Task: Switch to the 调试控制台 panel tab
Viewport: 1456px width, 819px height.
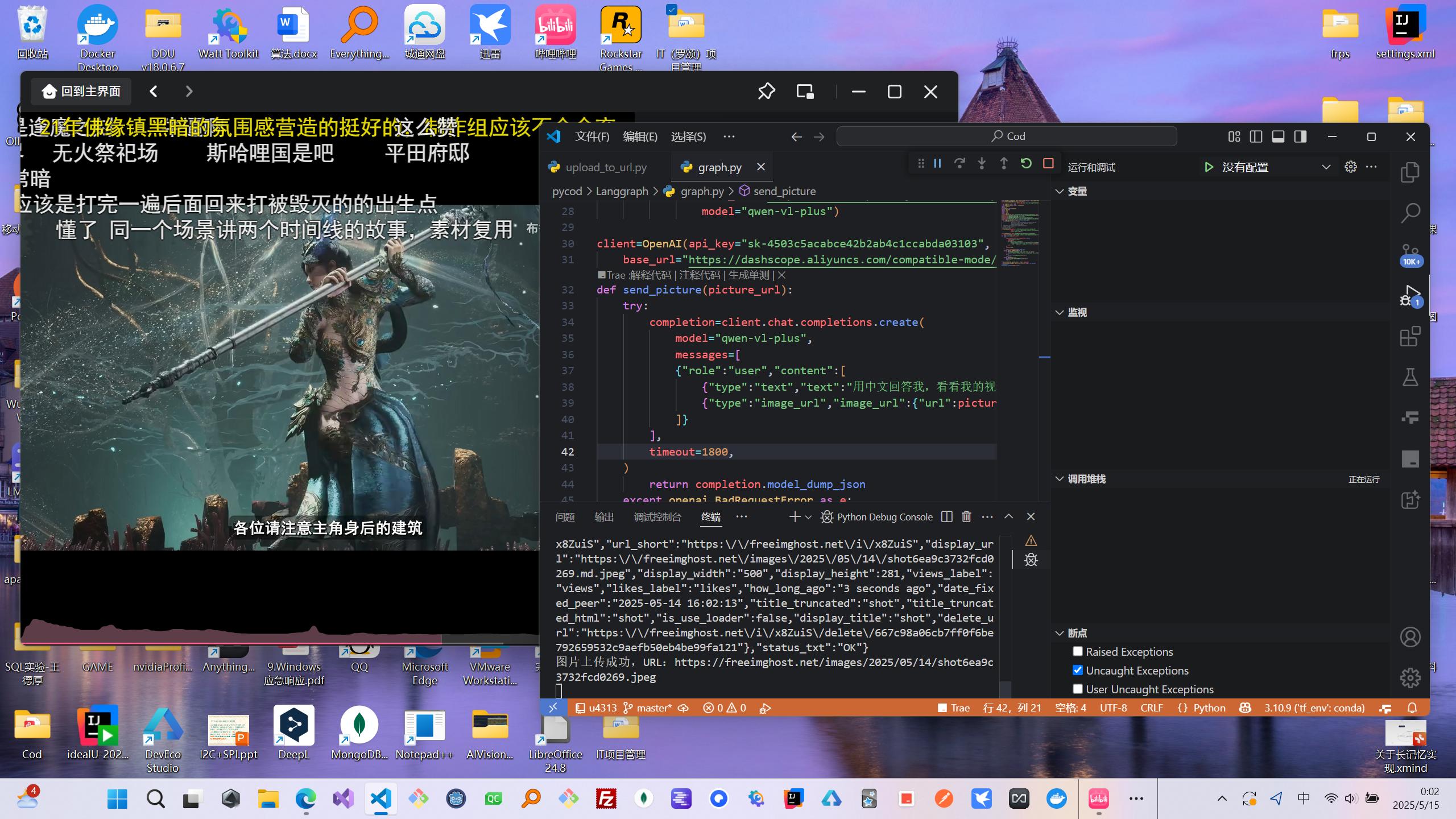Action: 657,516
